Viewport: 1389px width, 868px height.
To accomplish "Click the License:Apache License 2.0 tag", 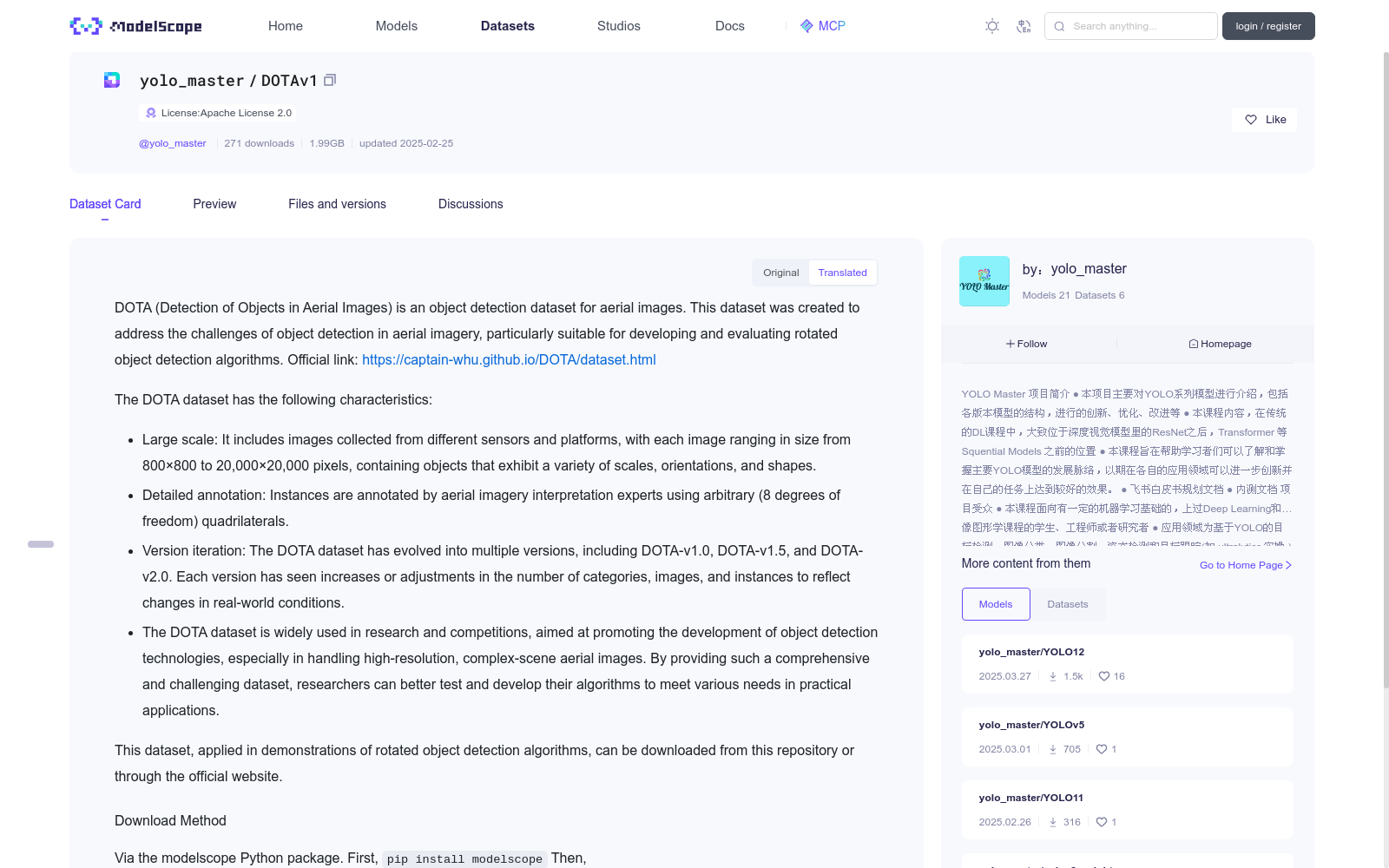I will click(218, 113).
